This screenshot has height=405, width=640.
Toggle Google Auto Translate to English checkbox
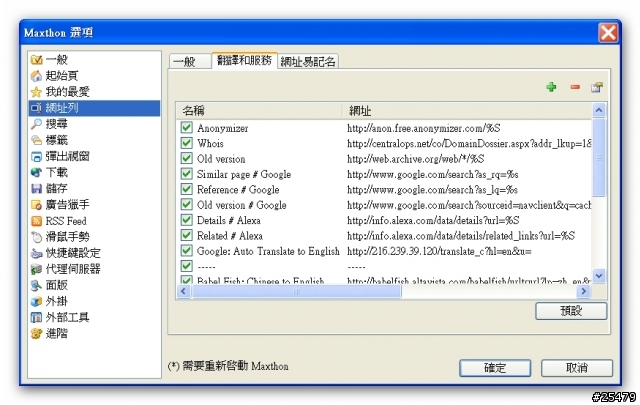click(187, 250)
